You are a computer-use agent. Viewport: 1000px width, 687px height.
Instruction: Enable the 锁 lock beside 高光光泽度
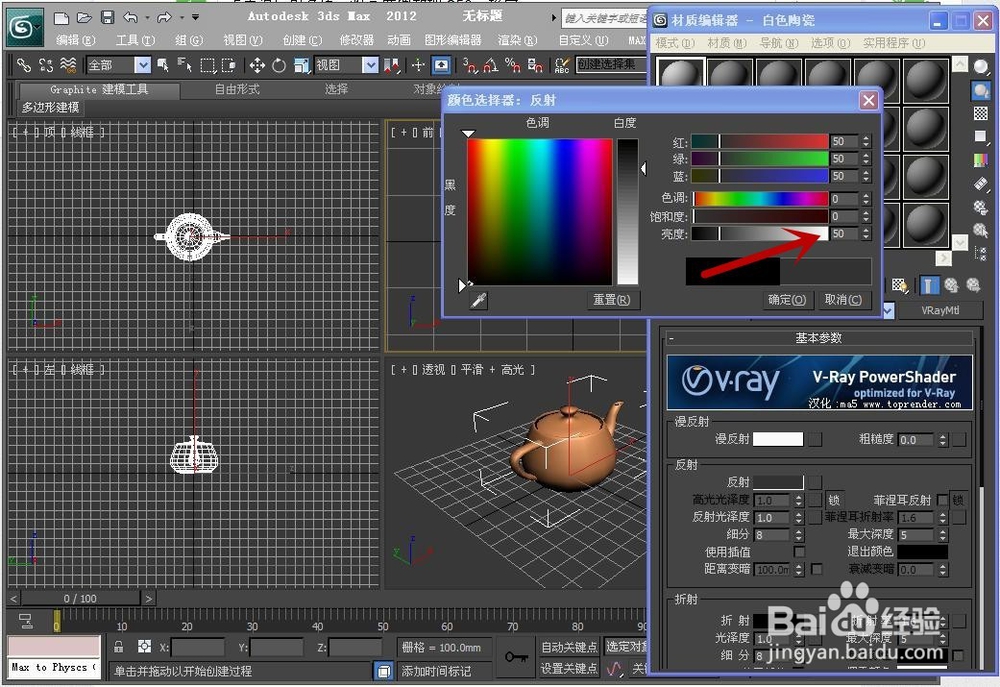tap(834, 500)
